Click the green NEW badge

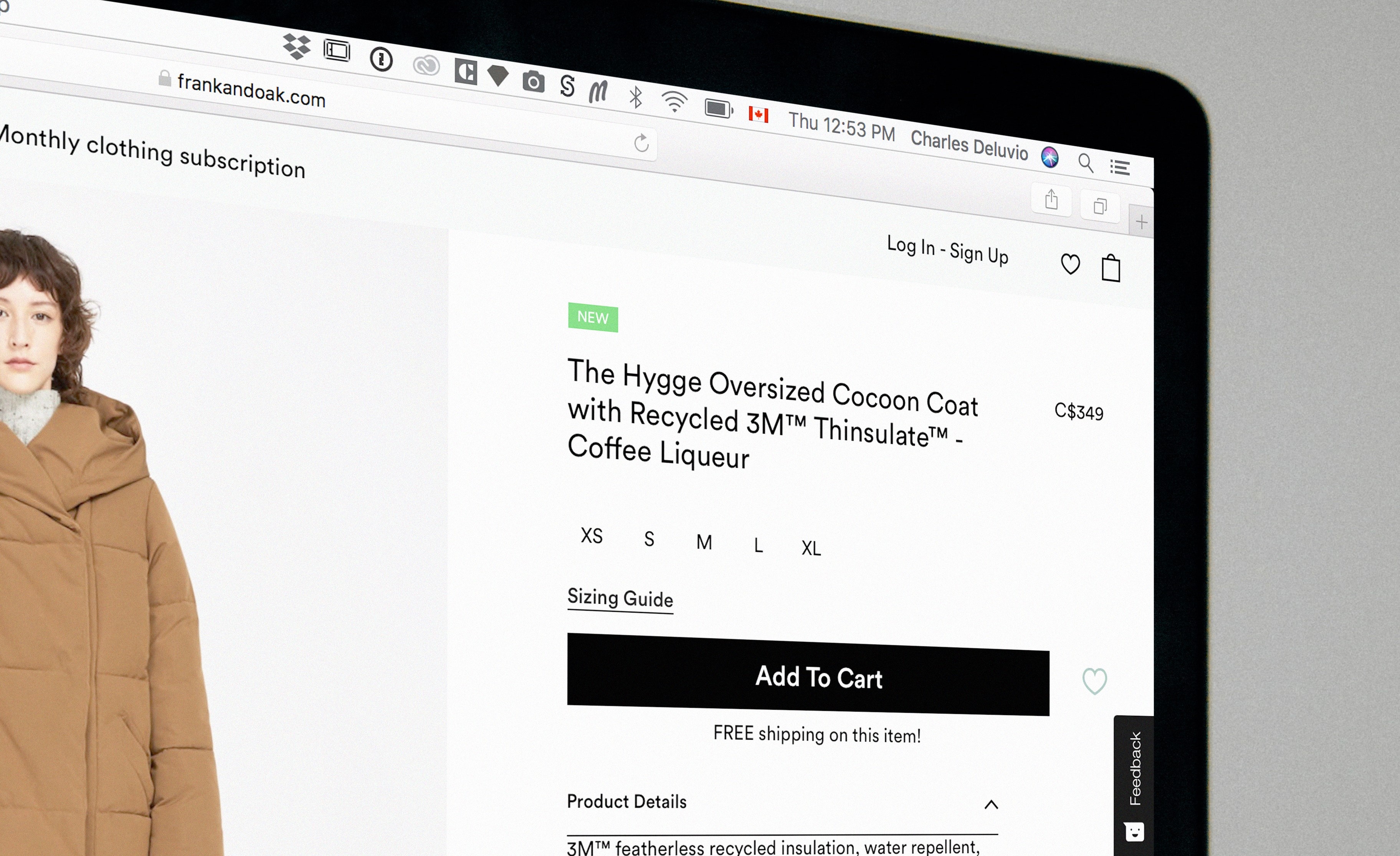click(593, 318)
